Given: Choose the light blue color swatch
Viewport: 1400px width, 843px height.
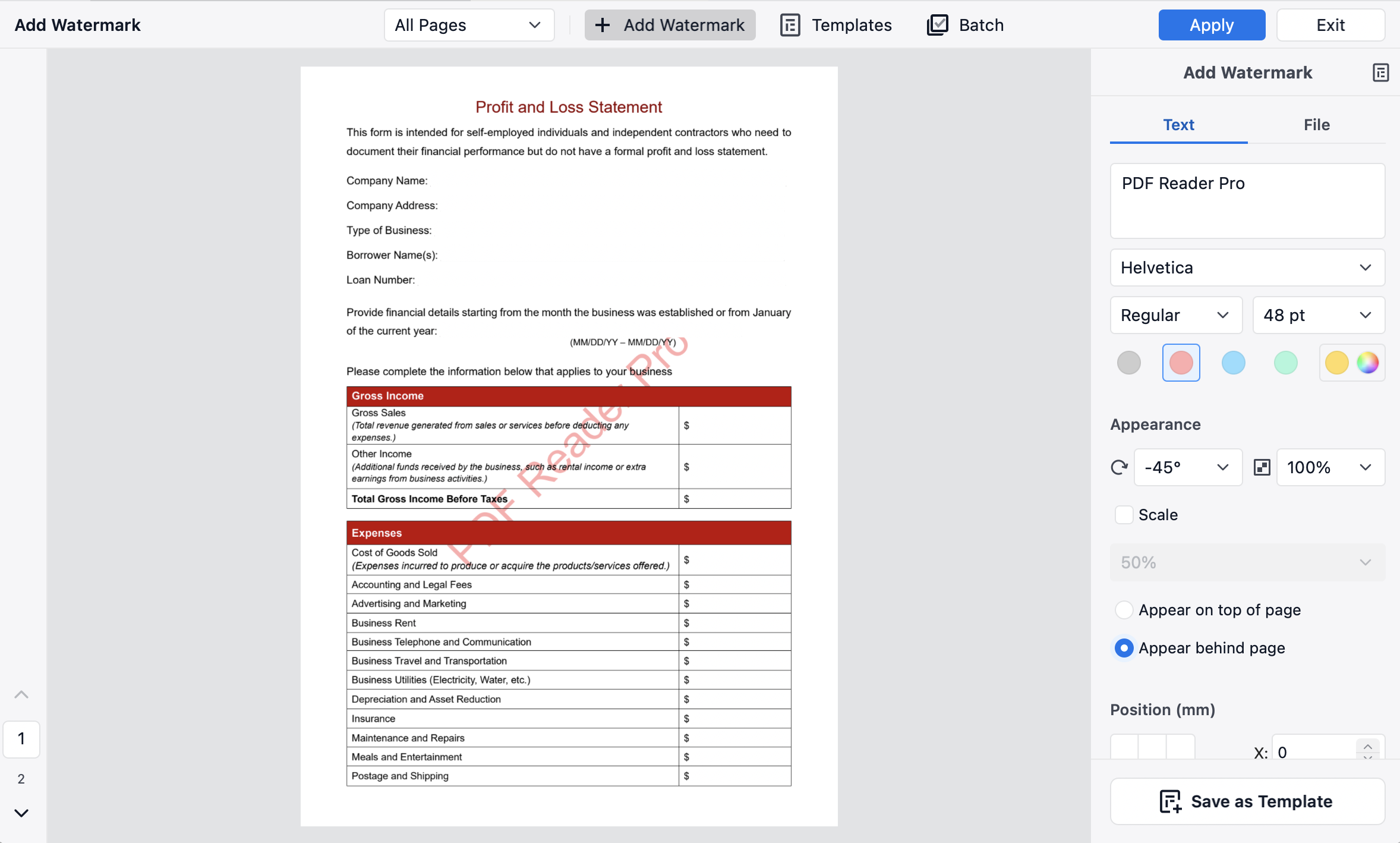Looking at the screenshot, I should 1233,363.
